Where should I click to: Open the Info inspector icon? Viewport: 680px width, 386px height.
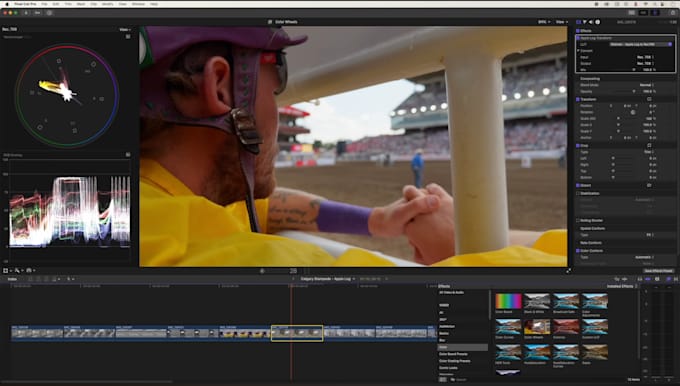(598, 22)
